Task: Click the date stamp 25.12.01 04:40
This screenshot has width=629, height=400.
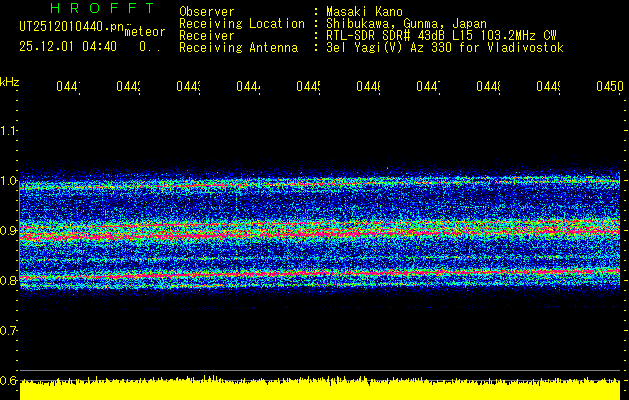Action: [x=68, y=47]
